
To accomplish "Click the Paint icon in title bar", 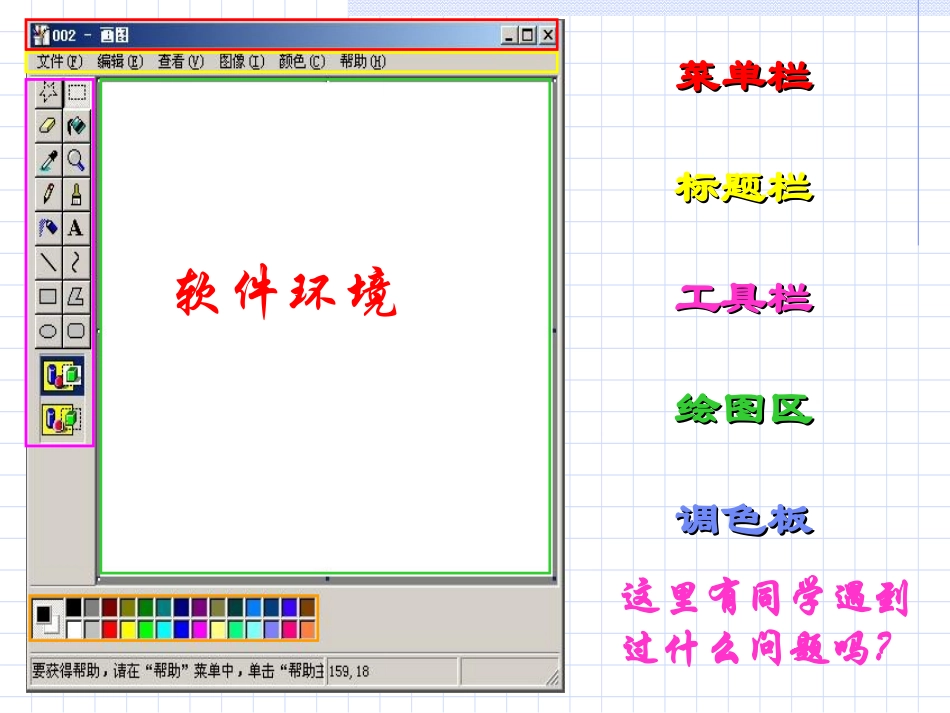I will (x=41, y=35).
